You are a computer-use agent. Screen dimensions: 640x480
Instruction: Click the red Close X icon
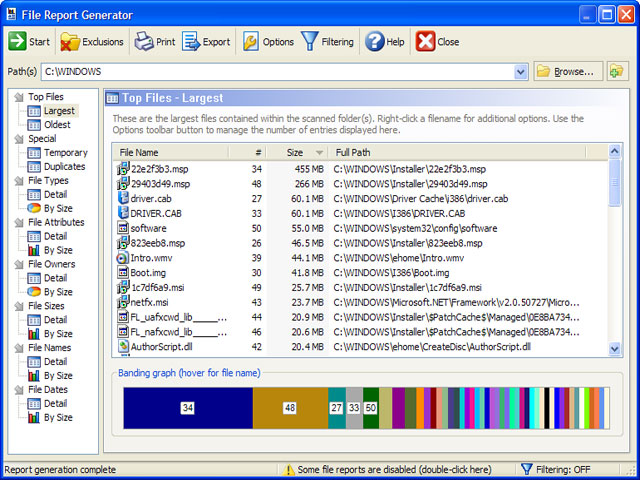(x=425, y=41)
